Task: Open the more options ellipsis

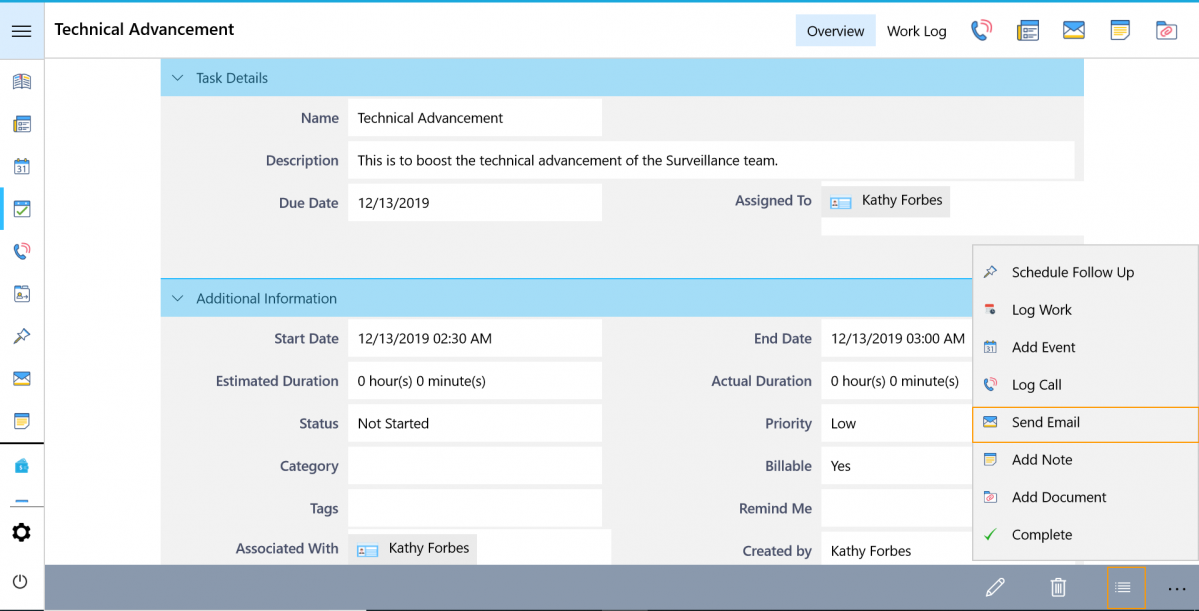Action: (1176, 589)
